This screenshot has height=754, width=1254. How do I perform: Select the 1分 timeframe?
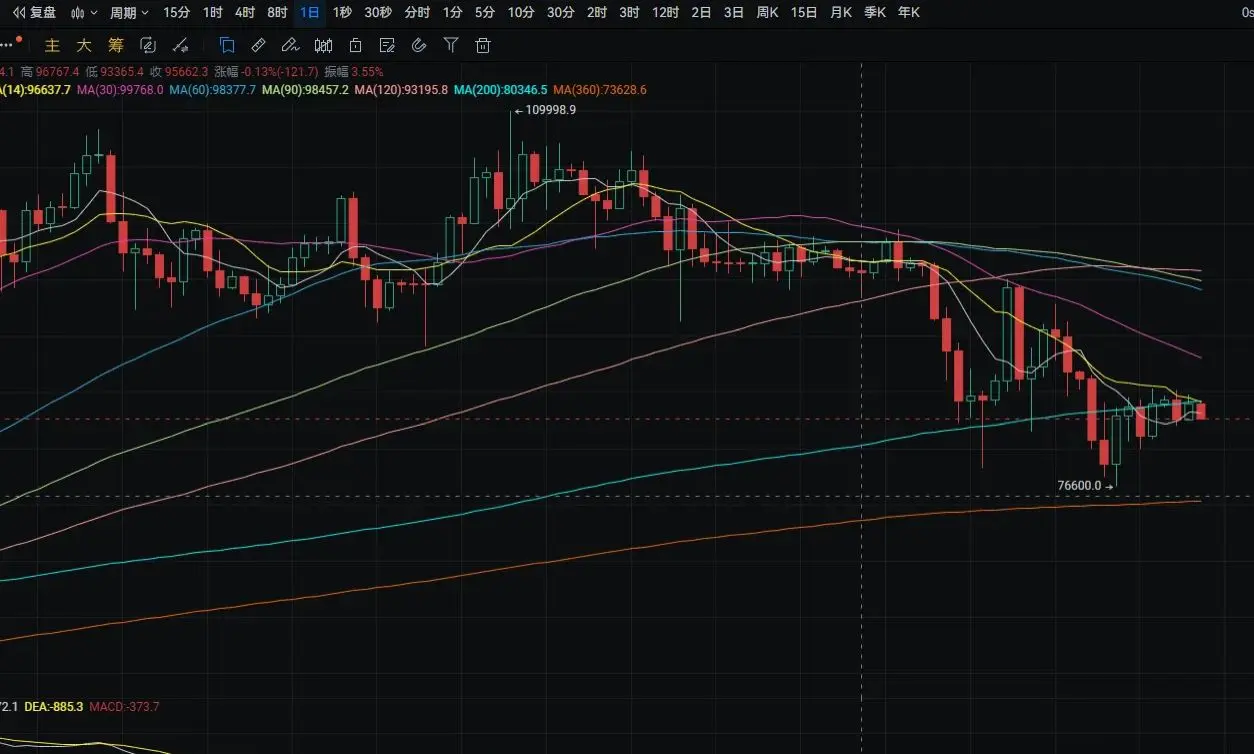tap(453, 13)
